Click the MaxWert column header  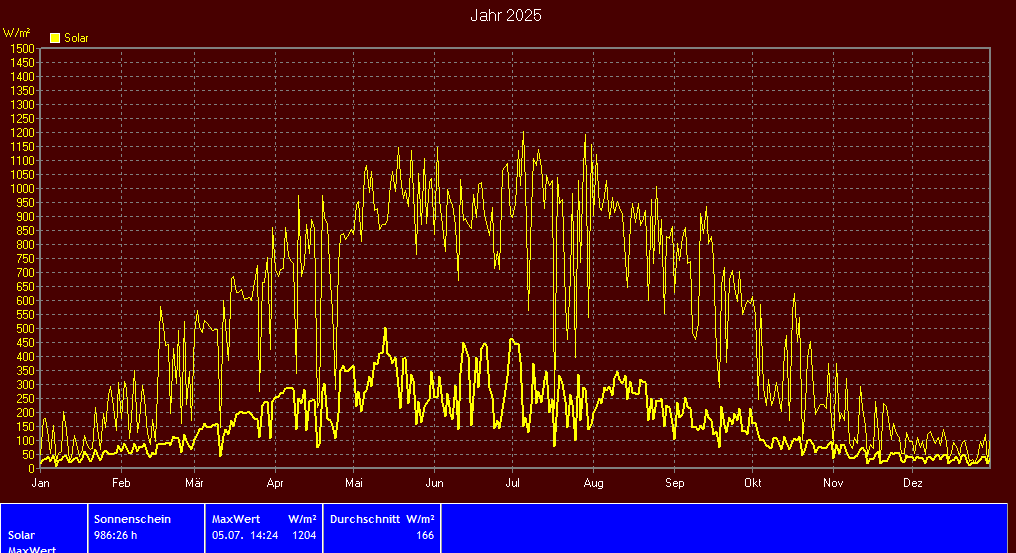pos(236,519)
